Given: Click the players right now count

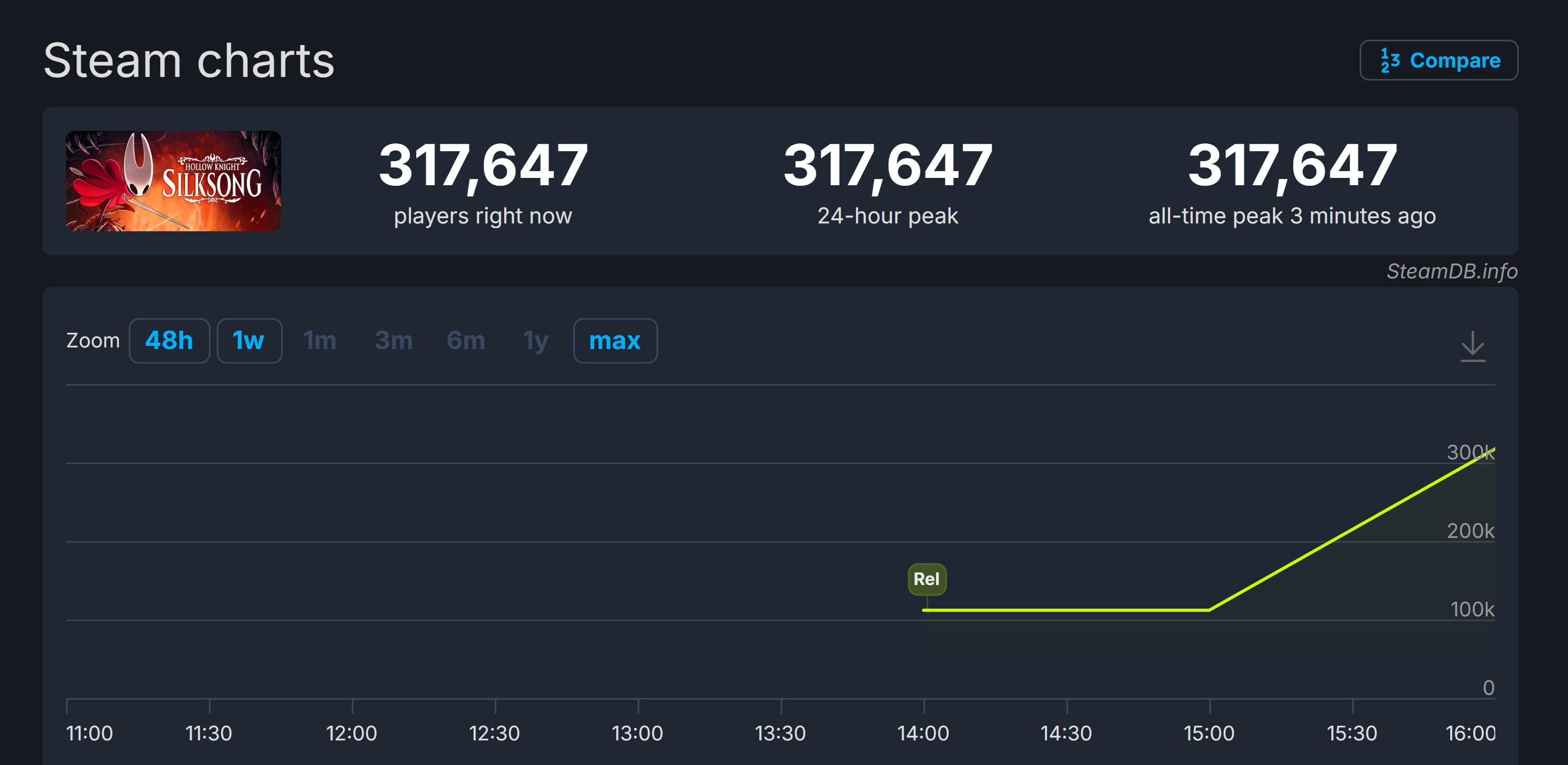Looking at the screenshot, I should click(x=483, y=165).
